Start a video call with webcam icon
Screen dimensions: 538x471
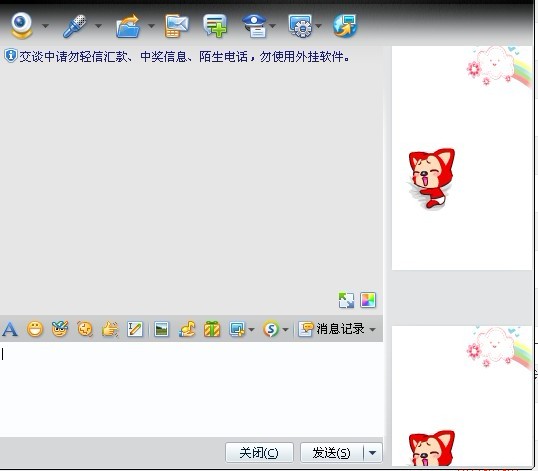pos(22,25)
